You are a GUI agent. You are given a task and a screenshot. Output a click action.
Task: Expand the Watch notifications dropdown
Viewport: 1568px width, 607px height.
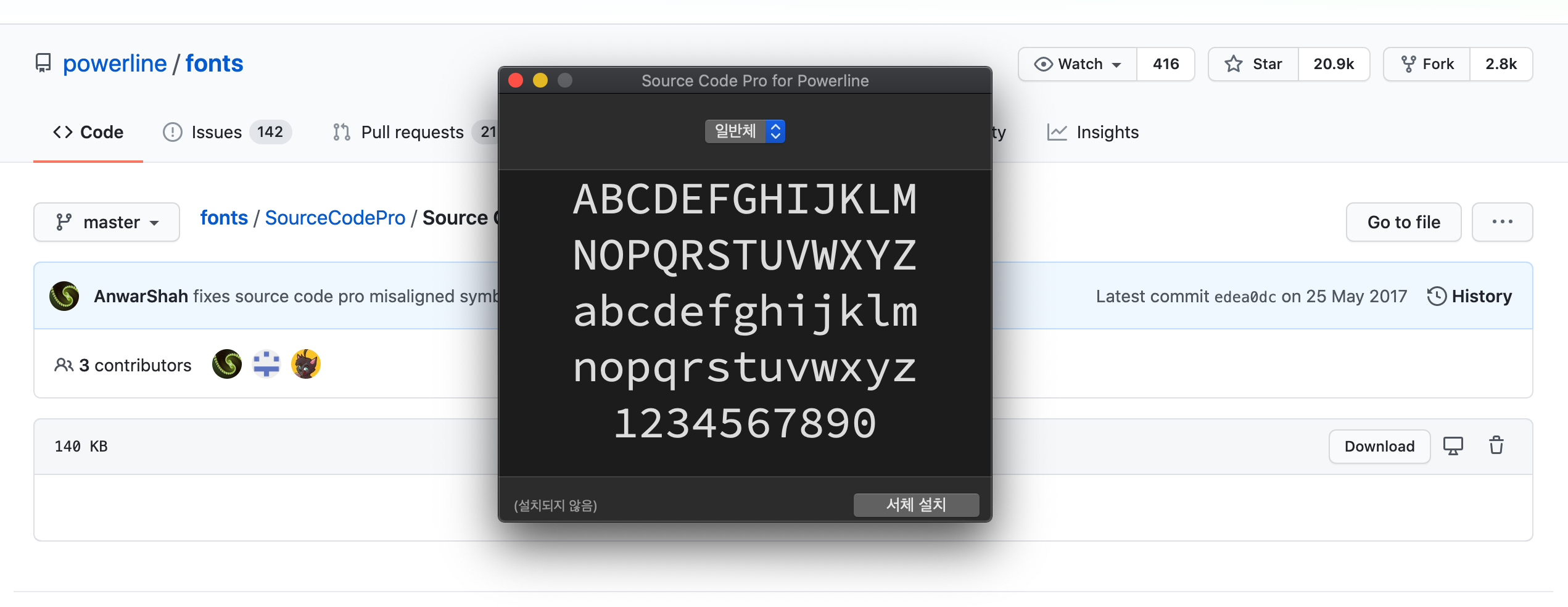tap(1078, 64)
